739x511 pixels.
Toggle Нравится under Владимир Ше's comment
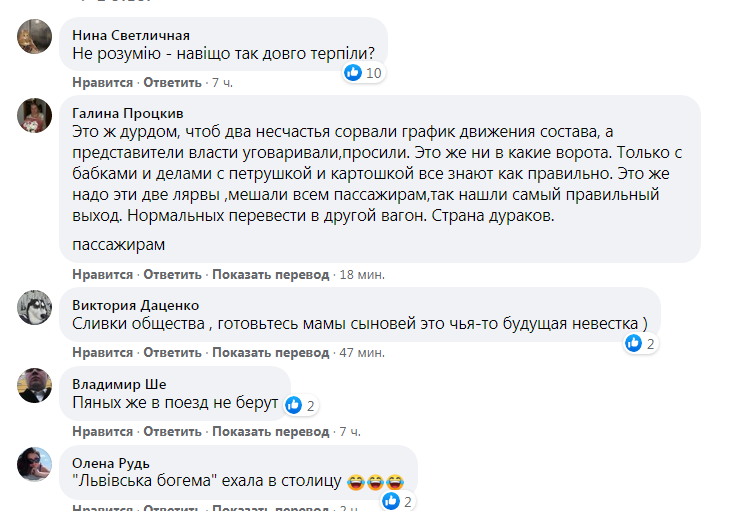103,432
